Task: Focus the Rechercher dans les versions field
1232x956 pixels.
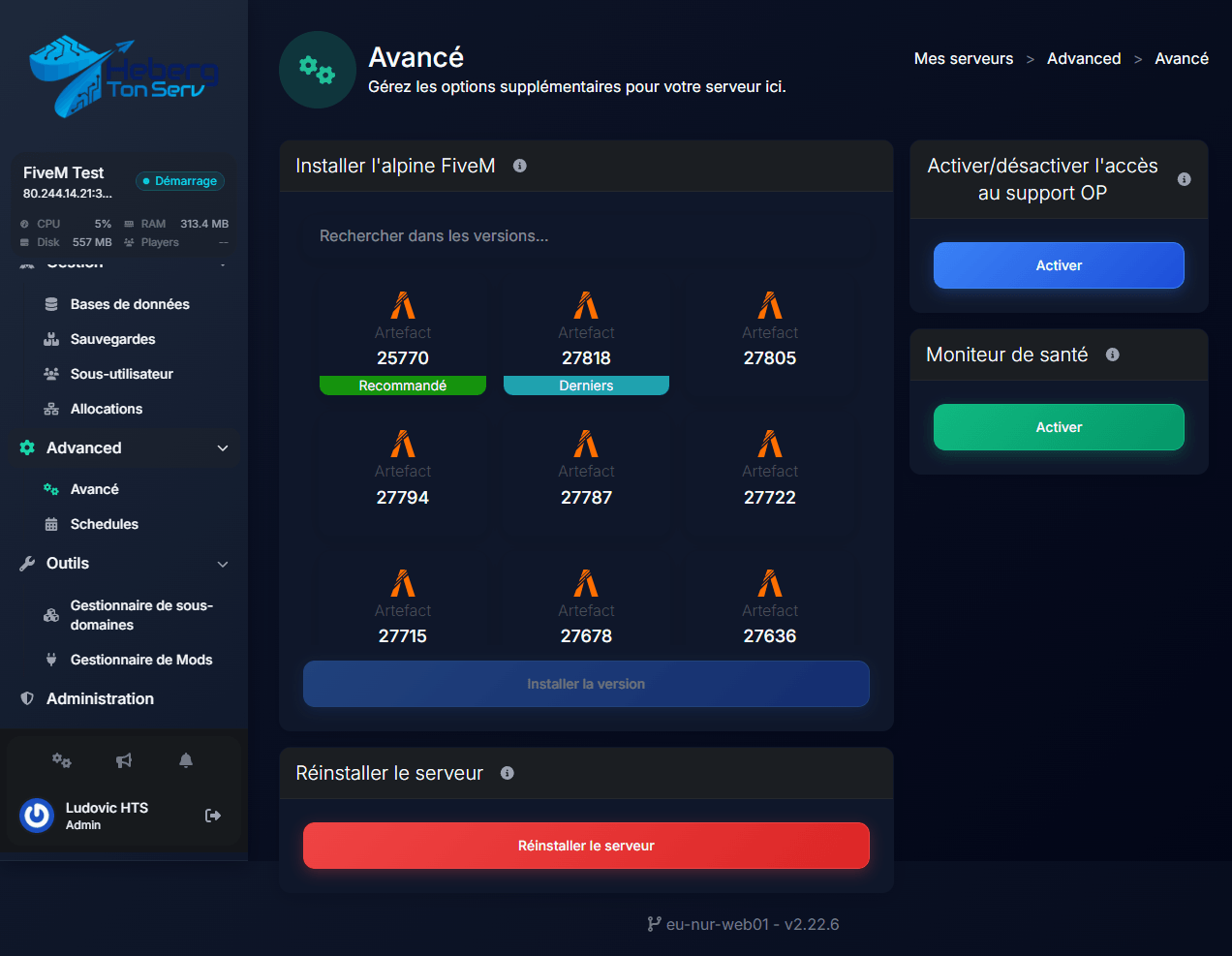Action: (x=586, y=236)
